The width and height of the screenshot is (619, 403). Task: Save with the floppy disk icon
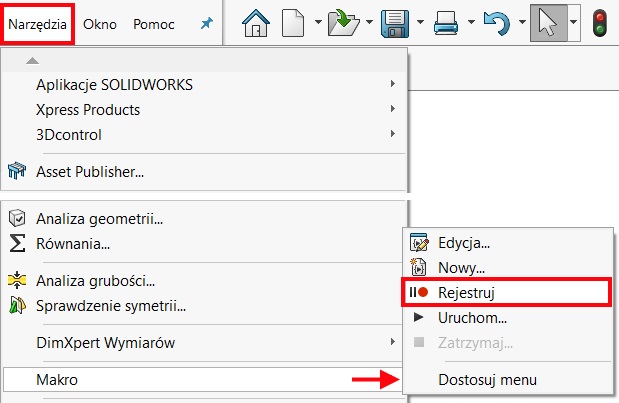pyautogui.click(x=395, y=24)
